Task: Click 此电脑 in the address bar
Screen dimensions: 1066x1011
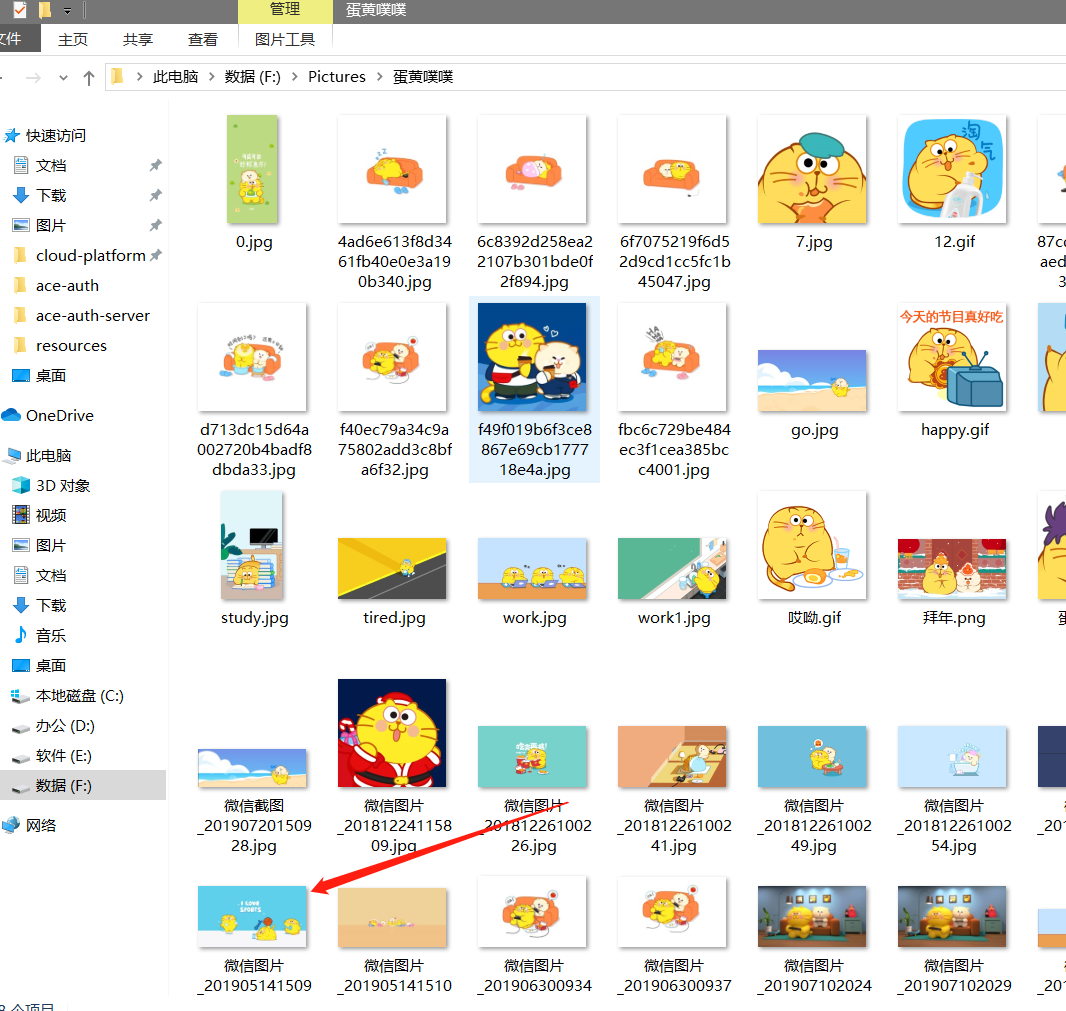Action: pos(175,77)
